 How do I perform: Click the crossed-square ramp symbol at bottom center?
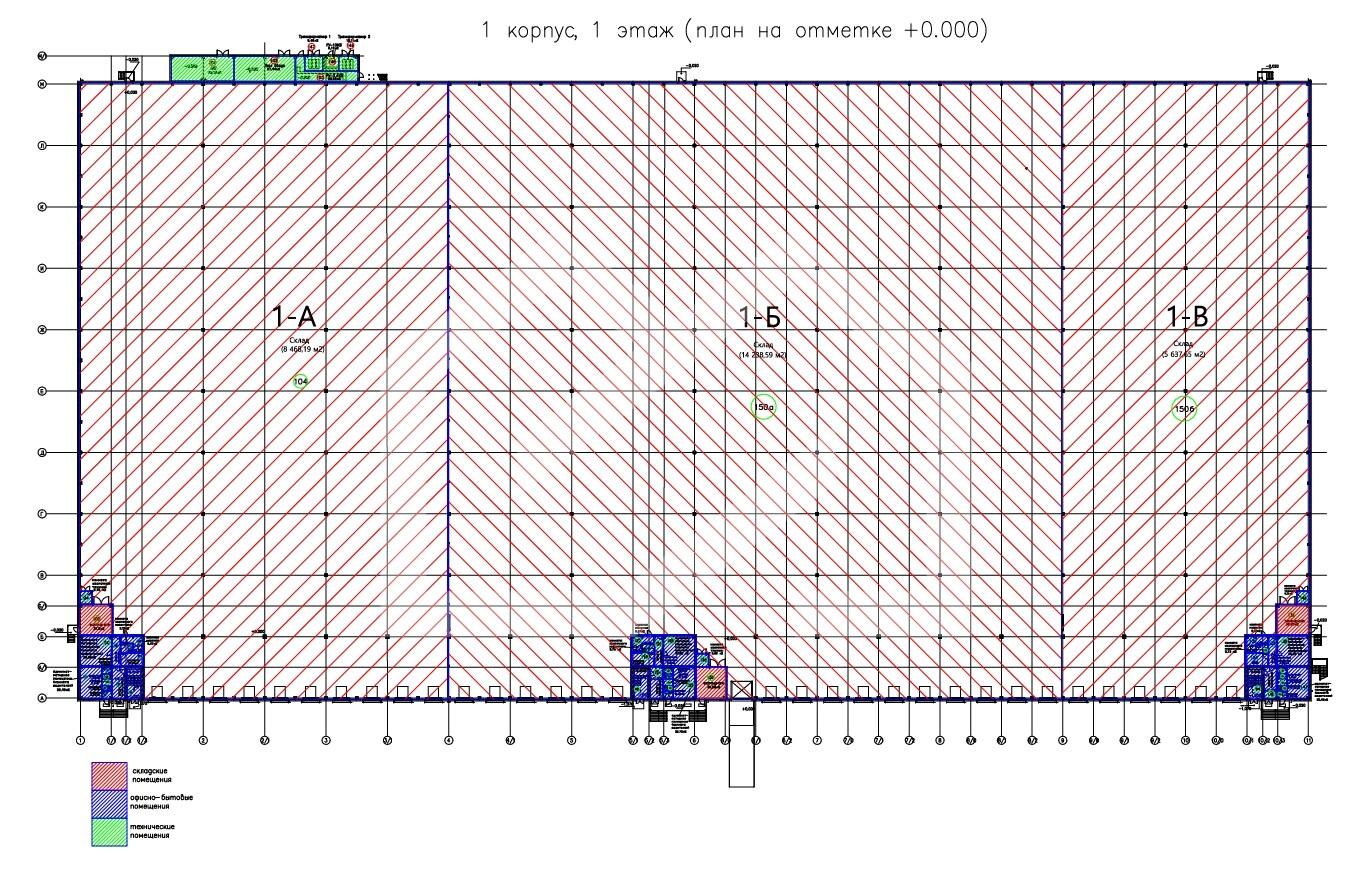click(x=741, y=690)
